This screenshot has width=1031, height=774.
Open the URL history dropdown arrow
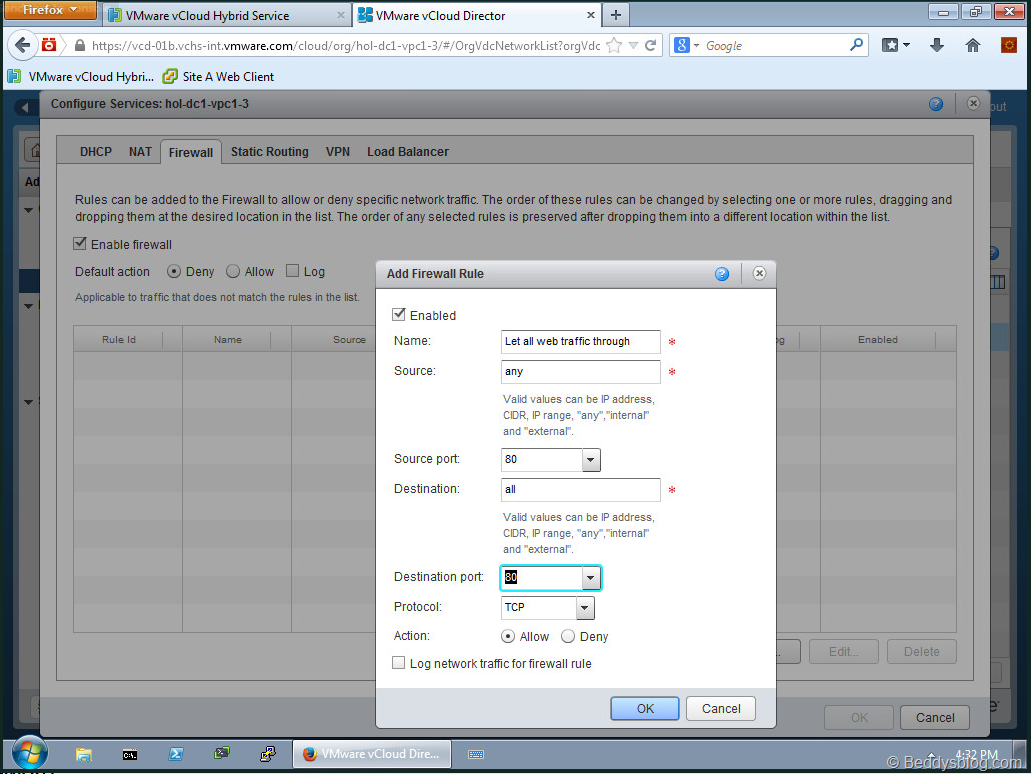[x=633, y=45]
